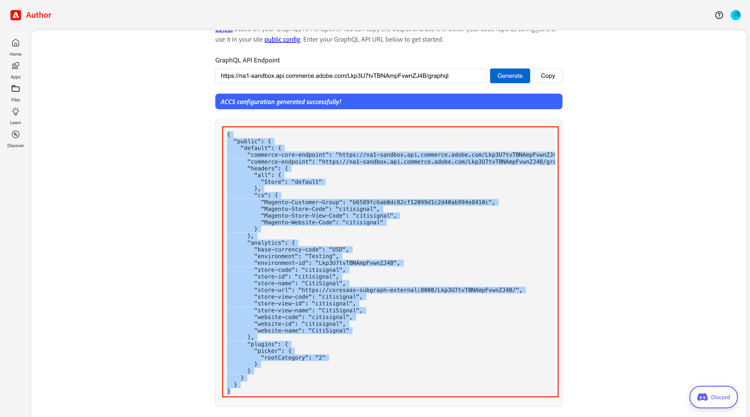Open the Home sidebar item
The height and width of the screenshot is (417, 750).
(x=15, y=47)
